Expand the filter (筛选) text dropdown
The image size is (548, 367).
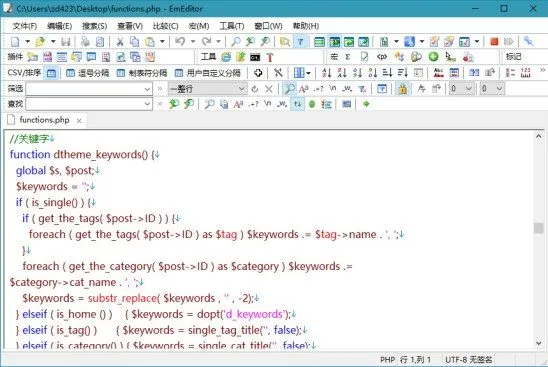(147, 89)
